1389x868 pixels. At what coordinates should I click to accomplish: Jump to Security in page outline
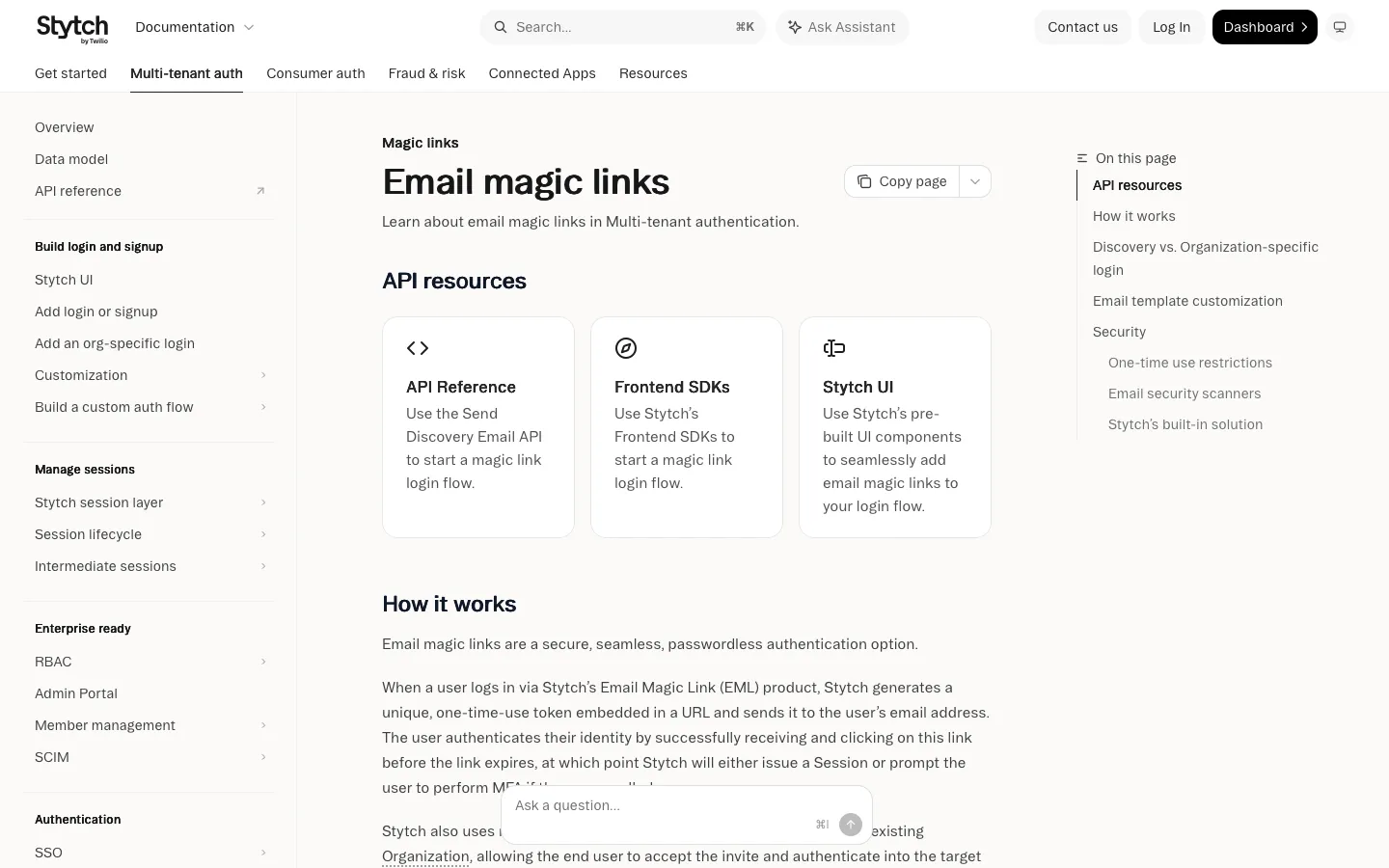pos(1119,332)
